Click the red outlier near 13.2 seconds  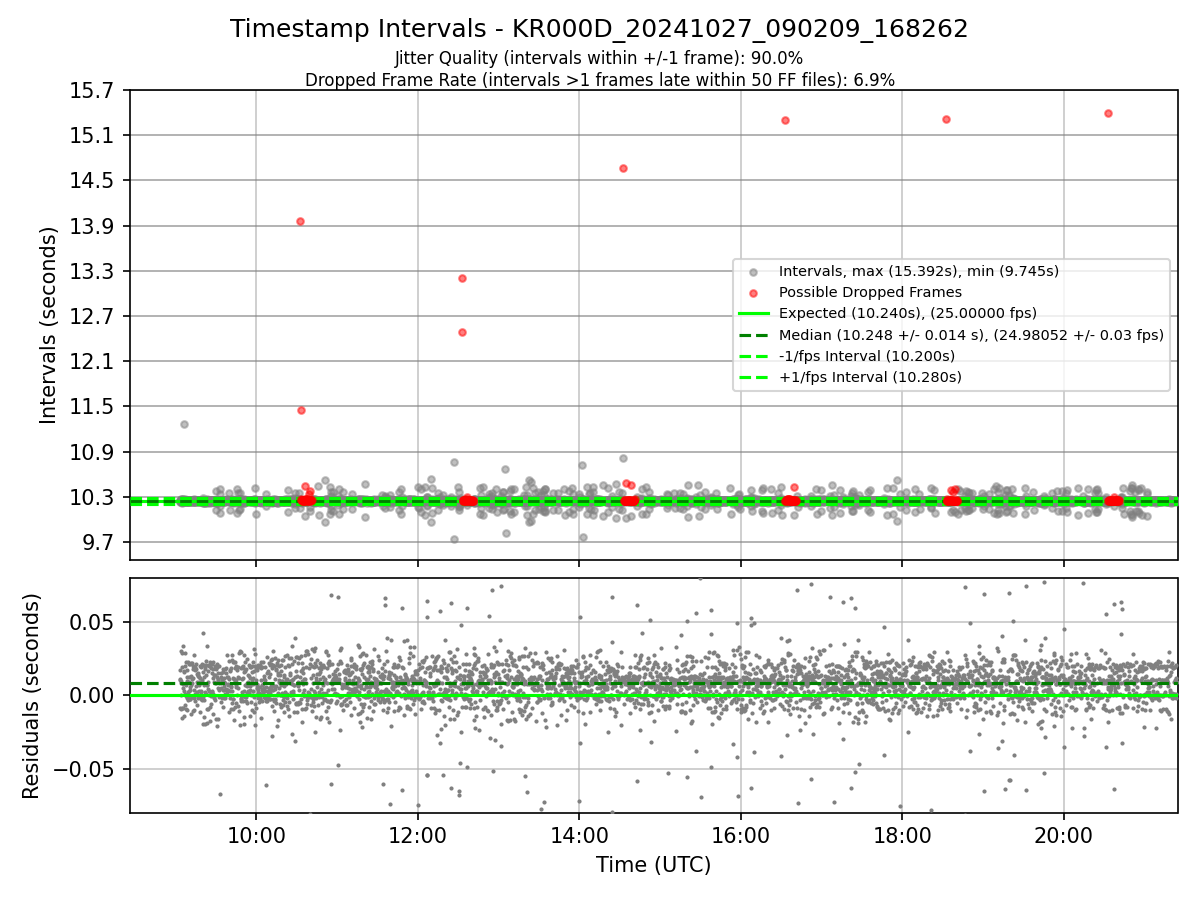click(x=462, y=278)
